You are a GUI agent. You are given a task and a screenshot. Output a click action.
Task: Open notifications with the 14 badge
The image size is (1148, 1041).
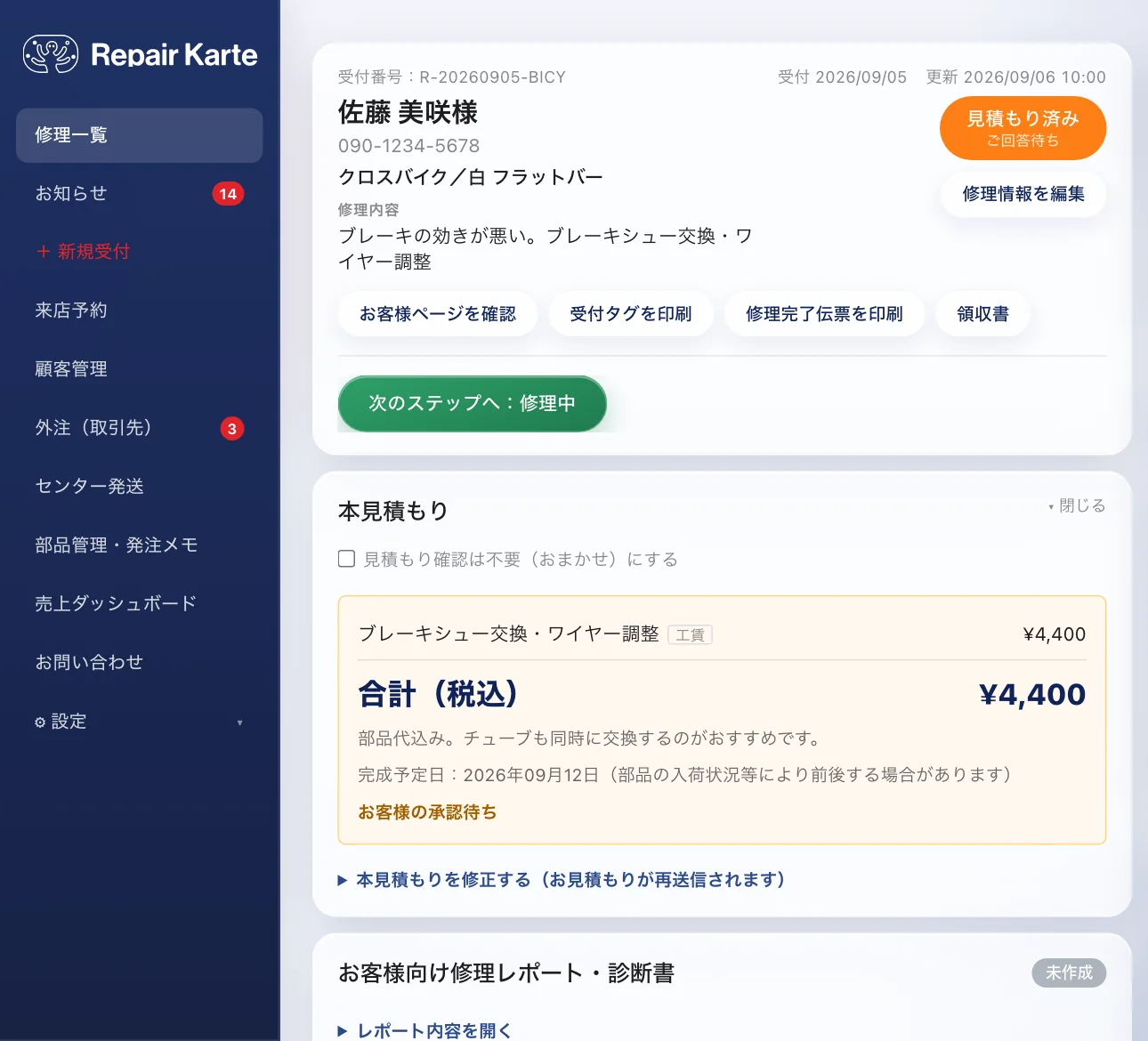pyautogui.click(x=140, y=193)
